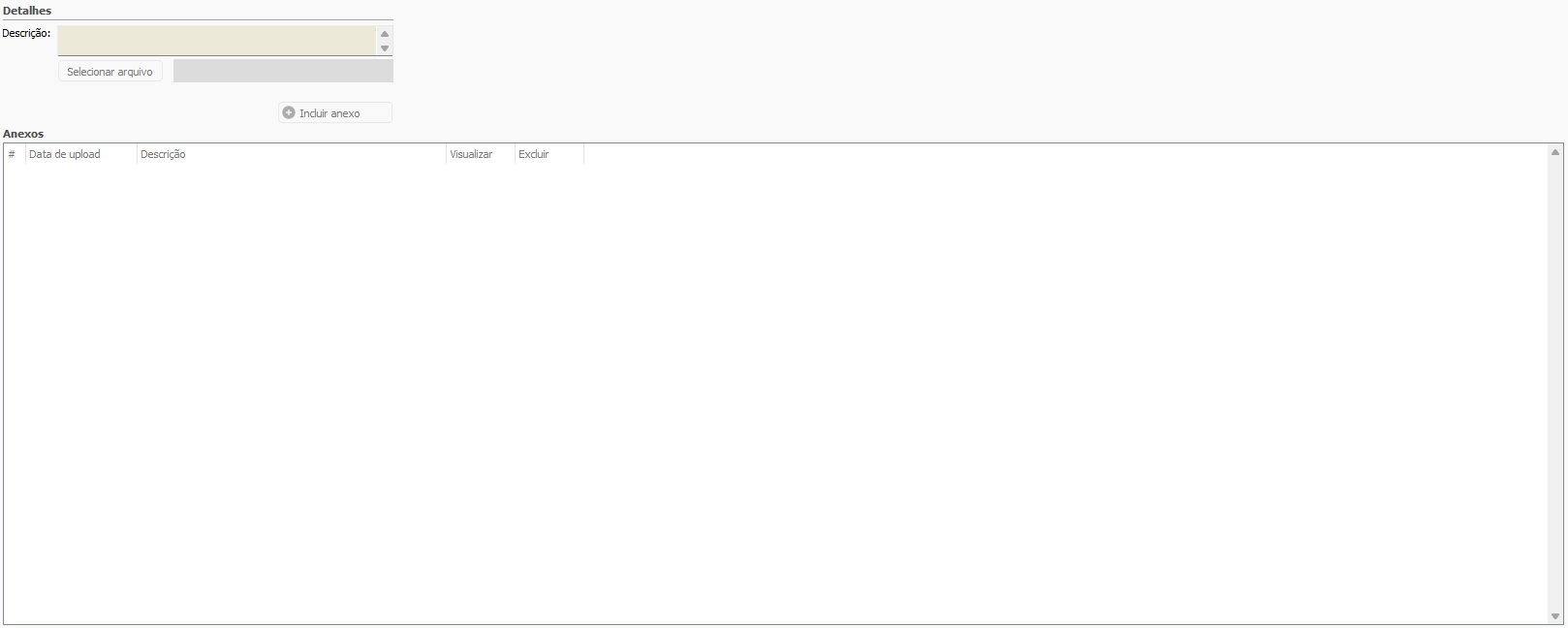1568x628 pixels.
Task: Sort by the # column header
Action: [12, 154]
